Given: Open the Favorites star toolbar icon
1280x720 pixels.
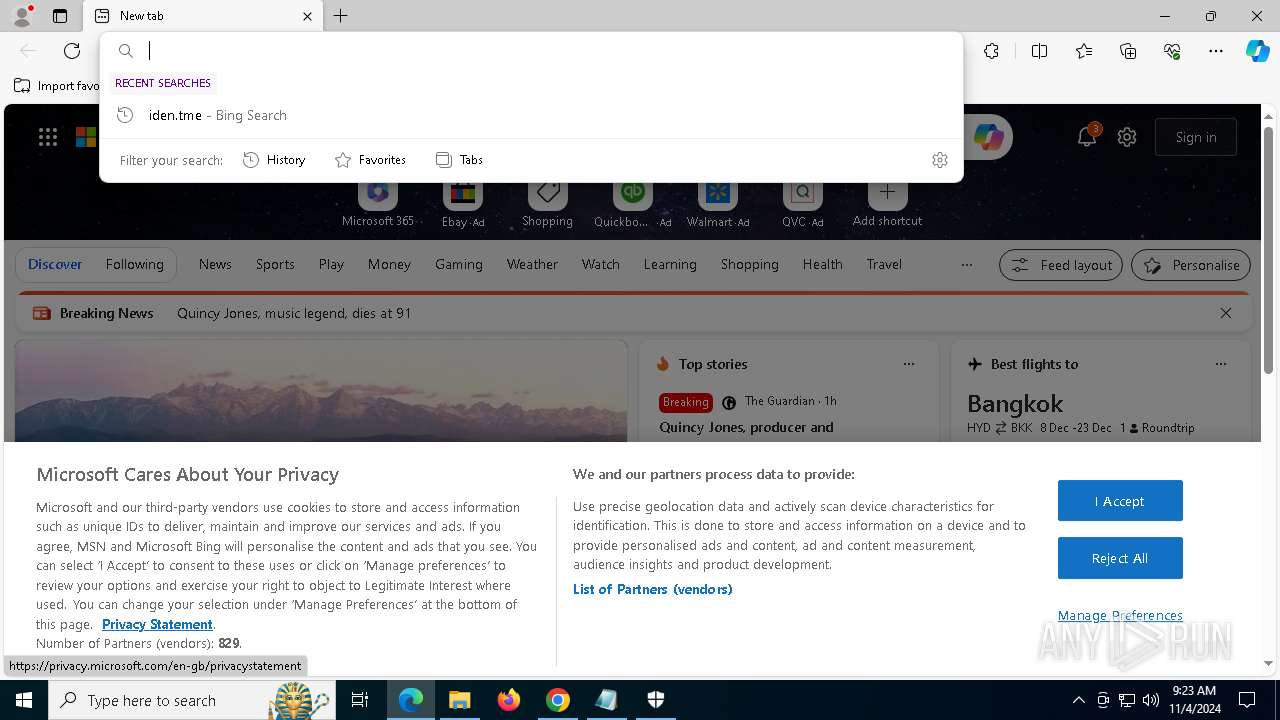Looking at the screenshot, I should click(1084, 51).
